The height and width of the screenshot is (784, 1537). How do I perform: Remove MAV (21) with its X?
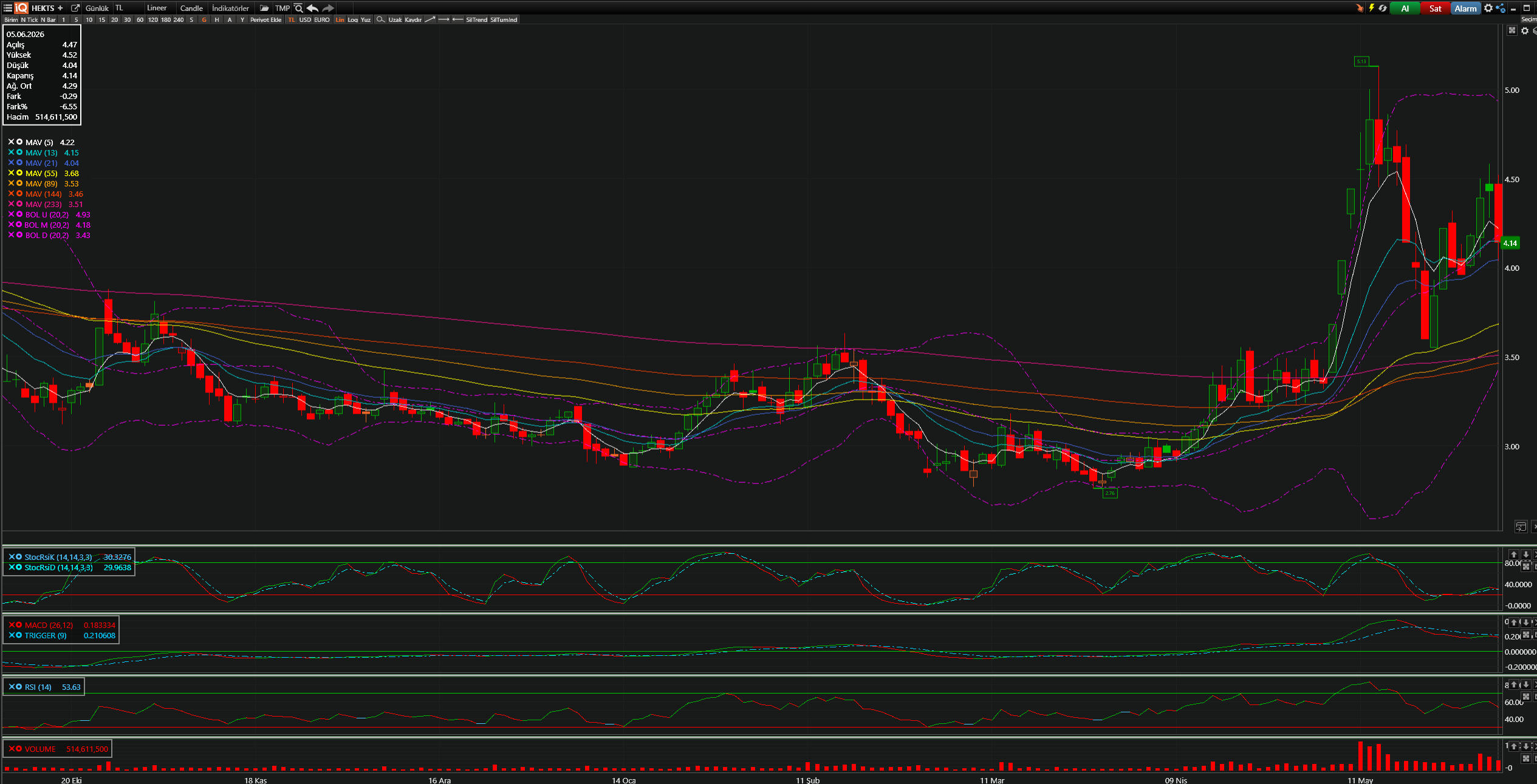point(11,163)
